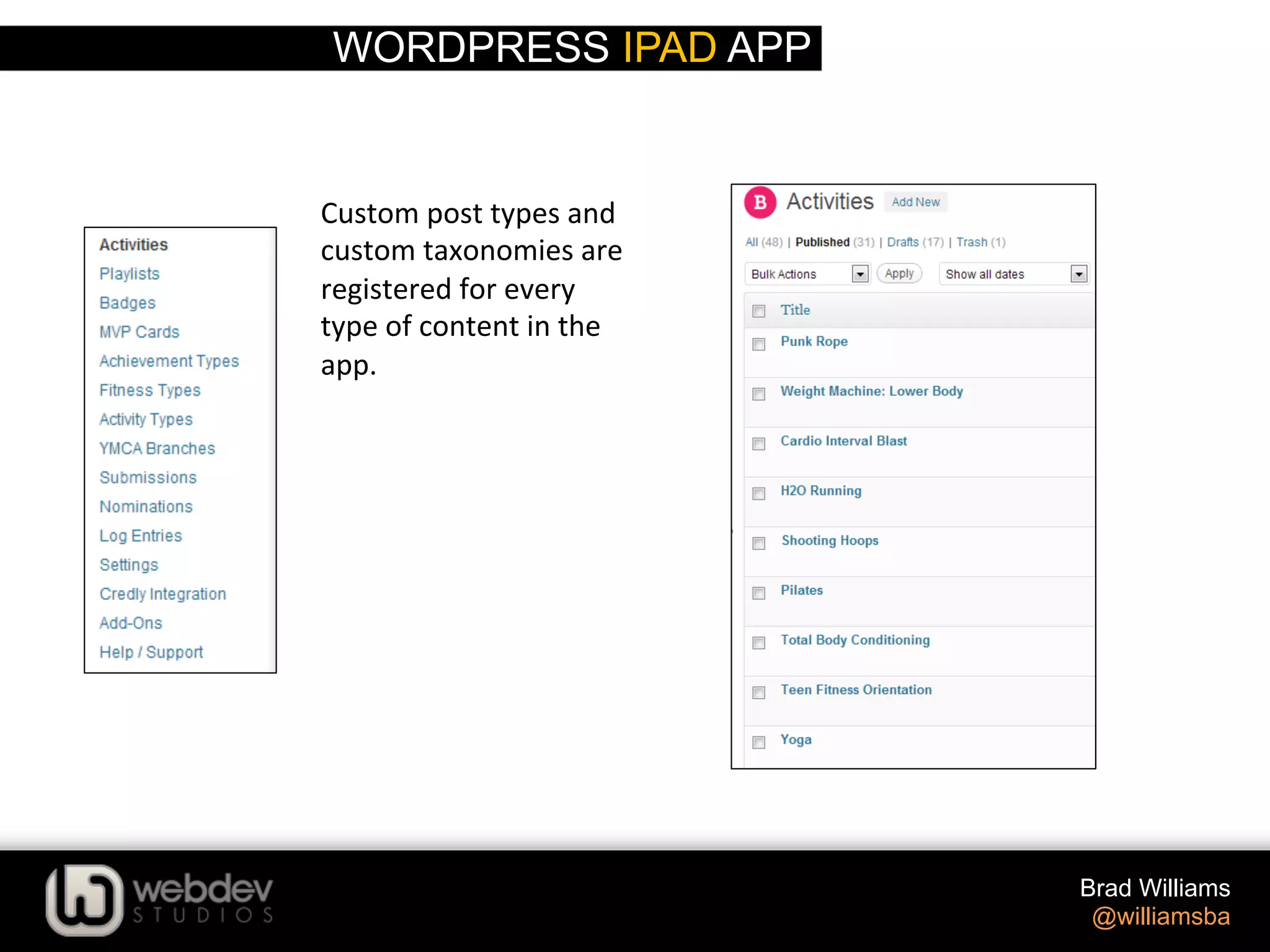Select the Total Body Conditioning checkbox
The height and width of the screenshot is (952, 1270).
tap(758, 643)
